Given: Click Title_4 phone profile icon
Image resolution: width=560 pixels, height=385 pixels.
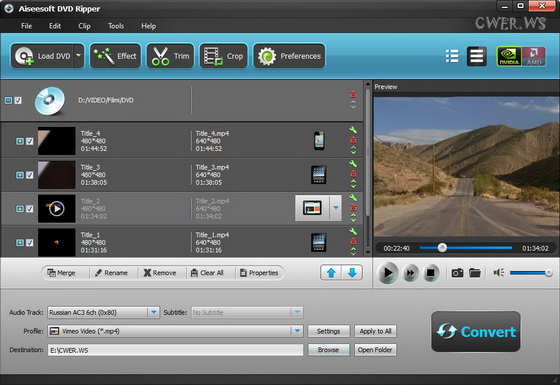Looking at the screenshot, I should coord(319,140).
